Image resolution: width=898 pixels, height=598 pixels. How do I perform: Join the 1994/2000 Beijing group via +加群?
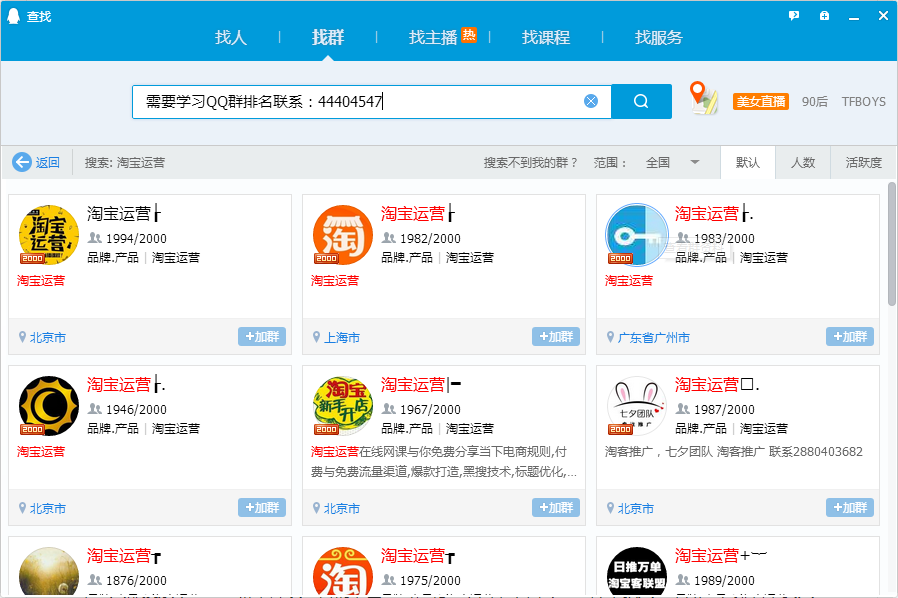point(262,336)
